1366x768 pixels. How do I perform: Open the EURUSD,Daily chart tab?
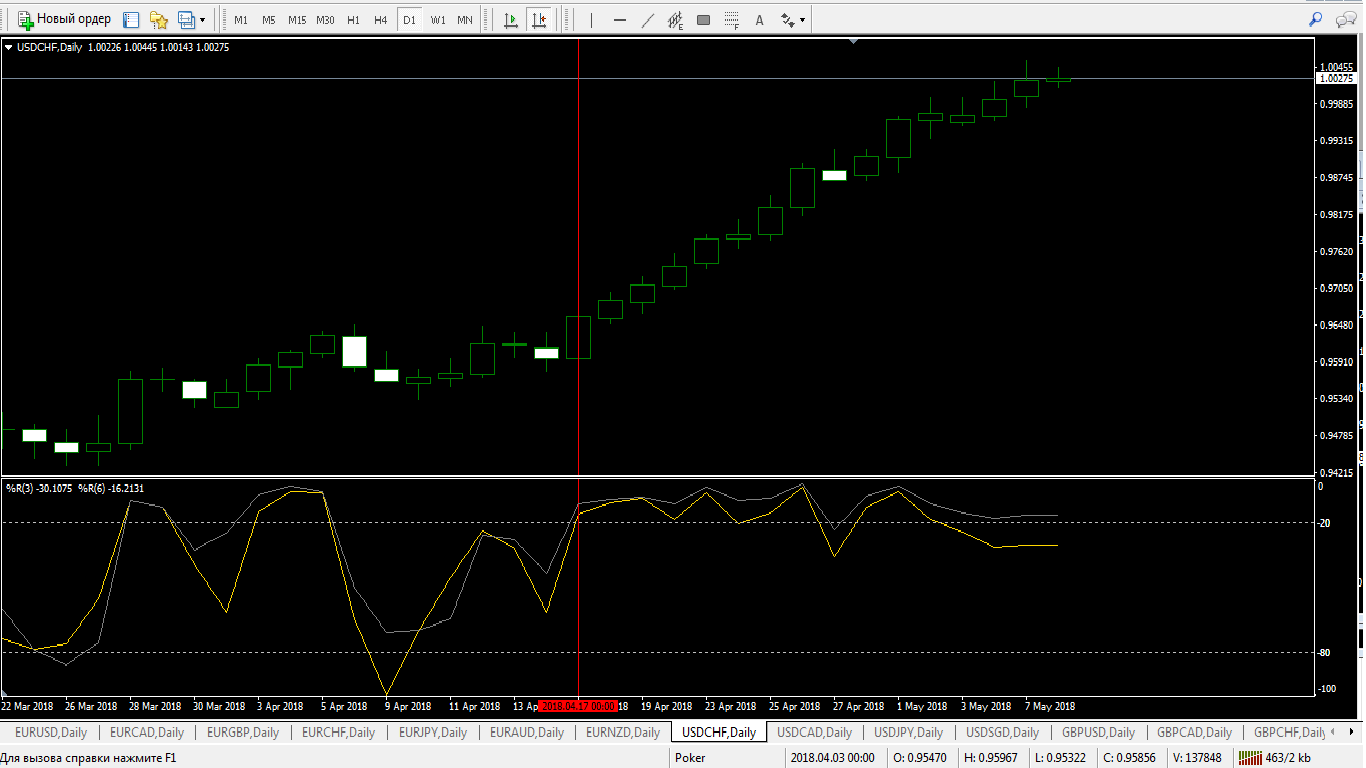pos(51,732)
